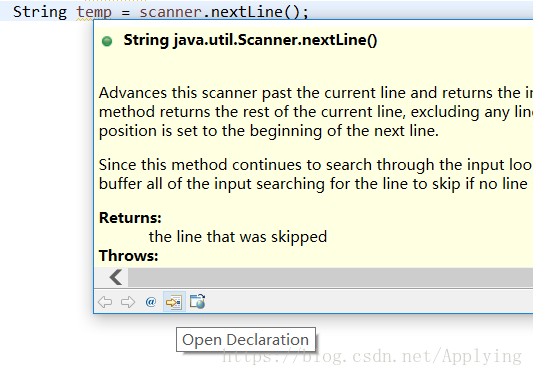Show in Javadoc View using the @ icon
The image size is (533, 376).
[x=151, y=302]
